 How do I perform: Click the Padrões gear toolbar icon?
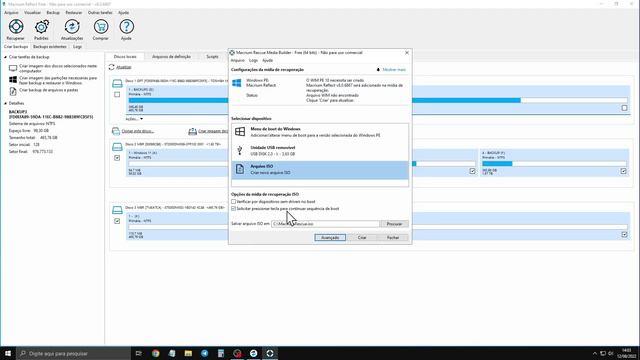[42, 27]
